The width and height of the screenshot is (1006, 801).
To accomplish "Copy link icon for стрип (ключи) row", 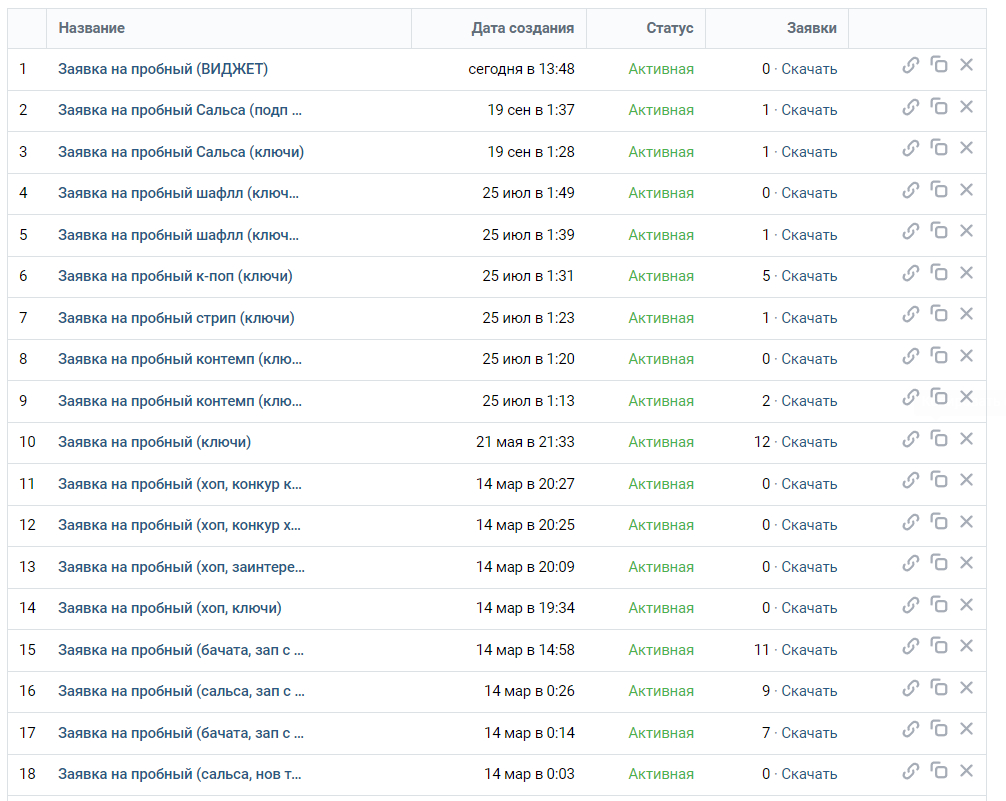I will coord(911,314).
